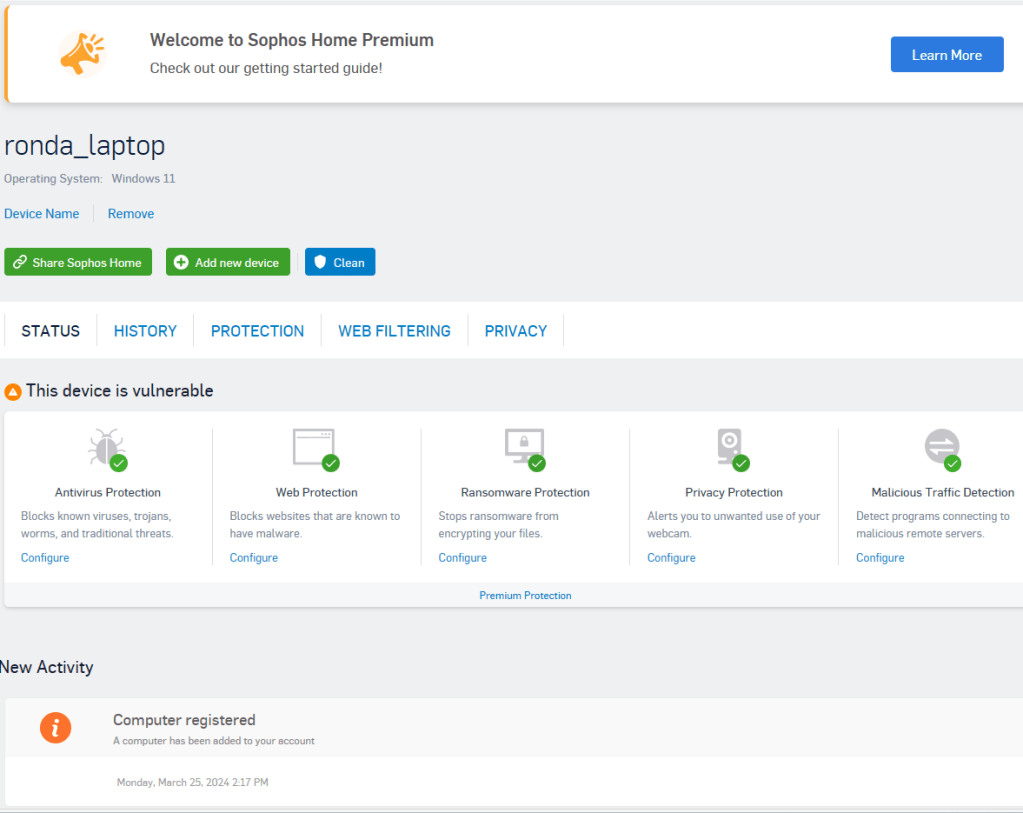1023x813 pixels.
Task: Click the Remove device link
Action: click(x=131, y=214)
